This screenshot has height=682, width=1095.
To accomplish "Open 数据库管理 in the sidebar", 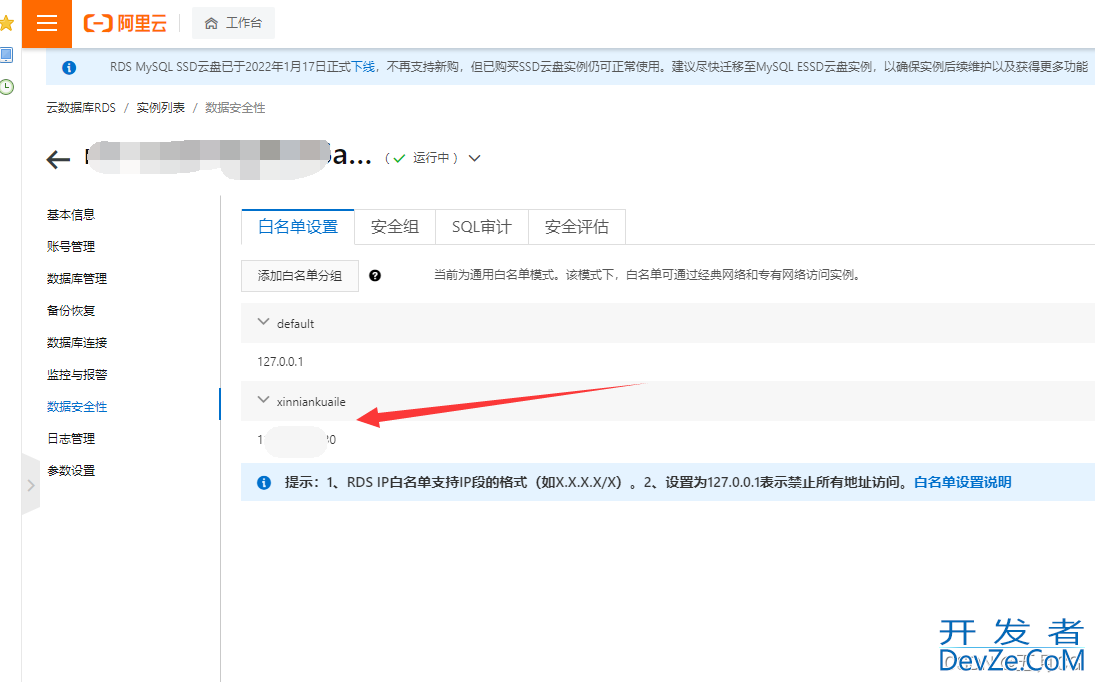I will tap(77, 279).
